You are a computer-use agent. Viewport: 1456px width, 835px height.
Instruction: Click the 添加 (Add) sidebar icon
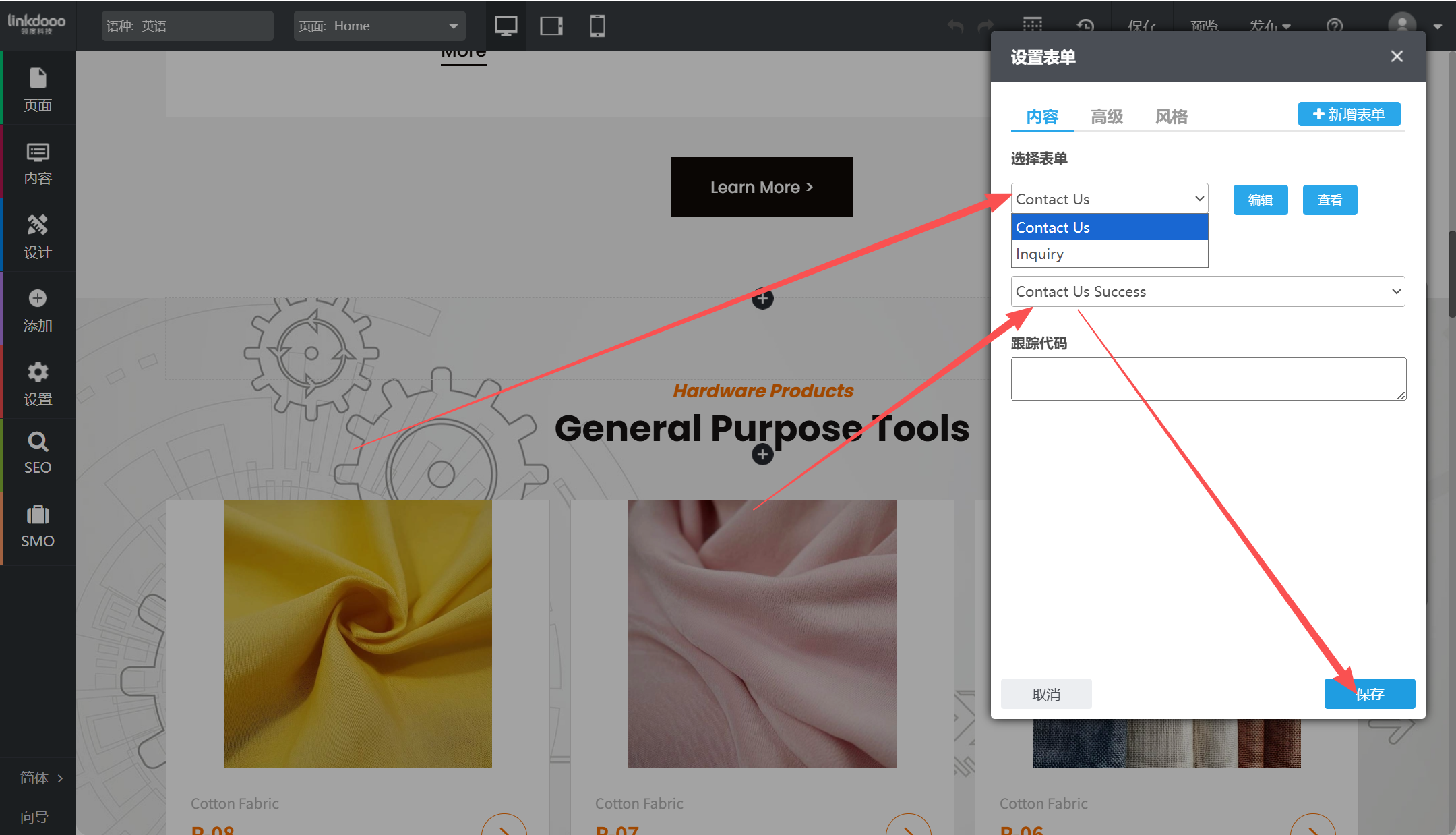coord(38,310)
